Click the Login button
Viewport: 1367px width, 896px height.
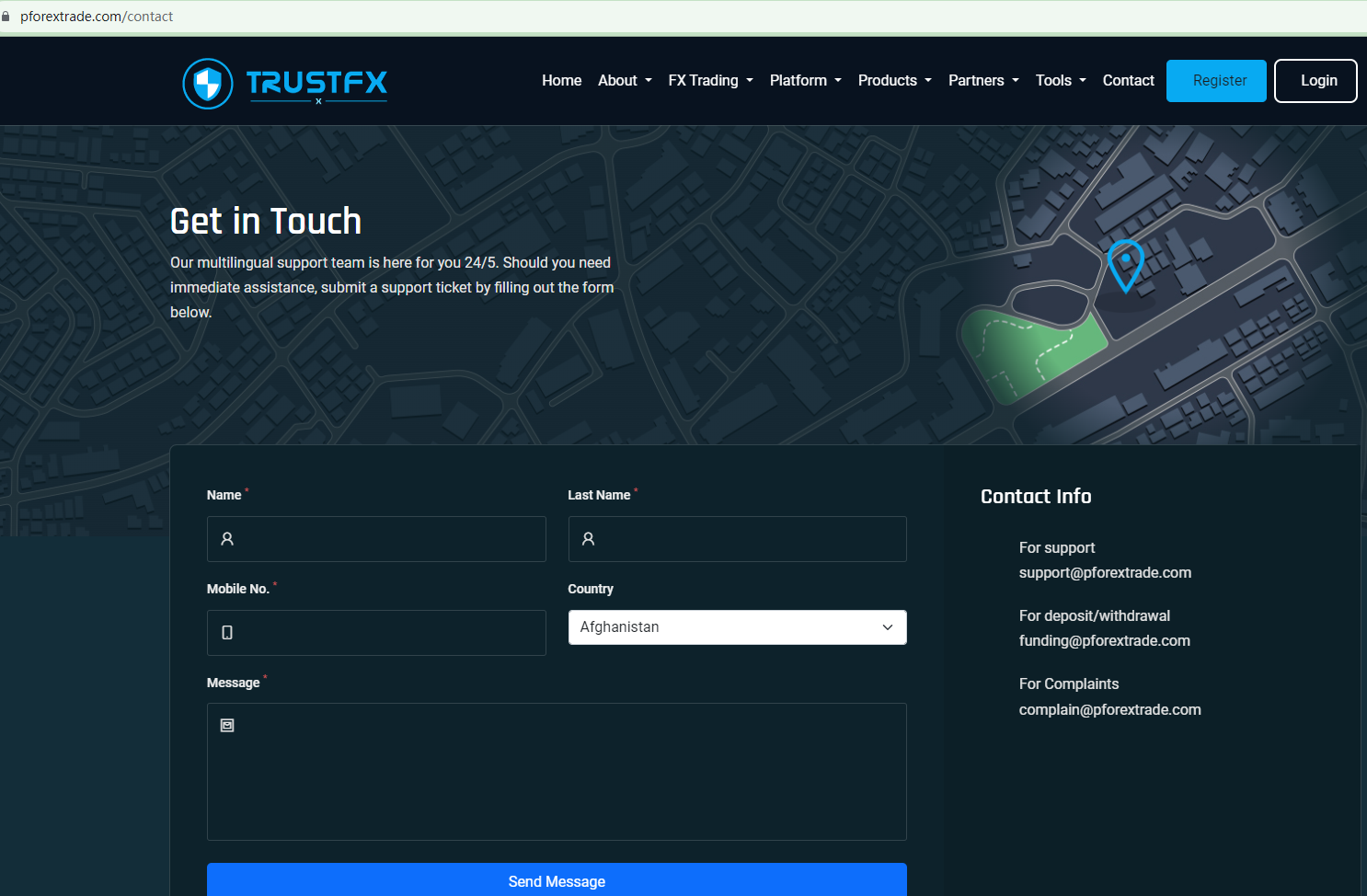click(x=1315, y=81)
